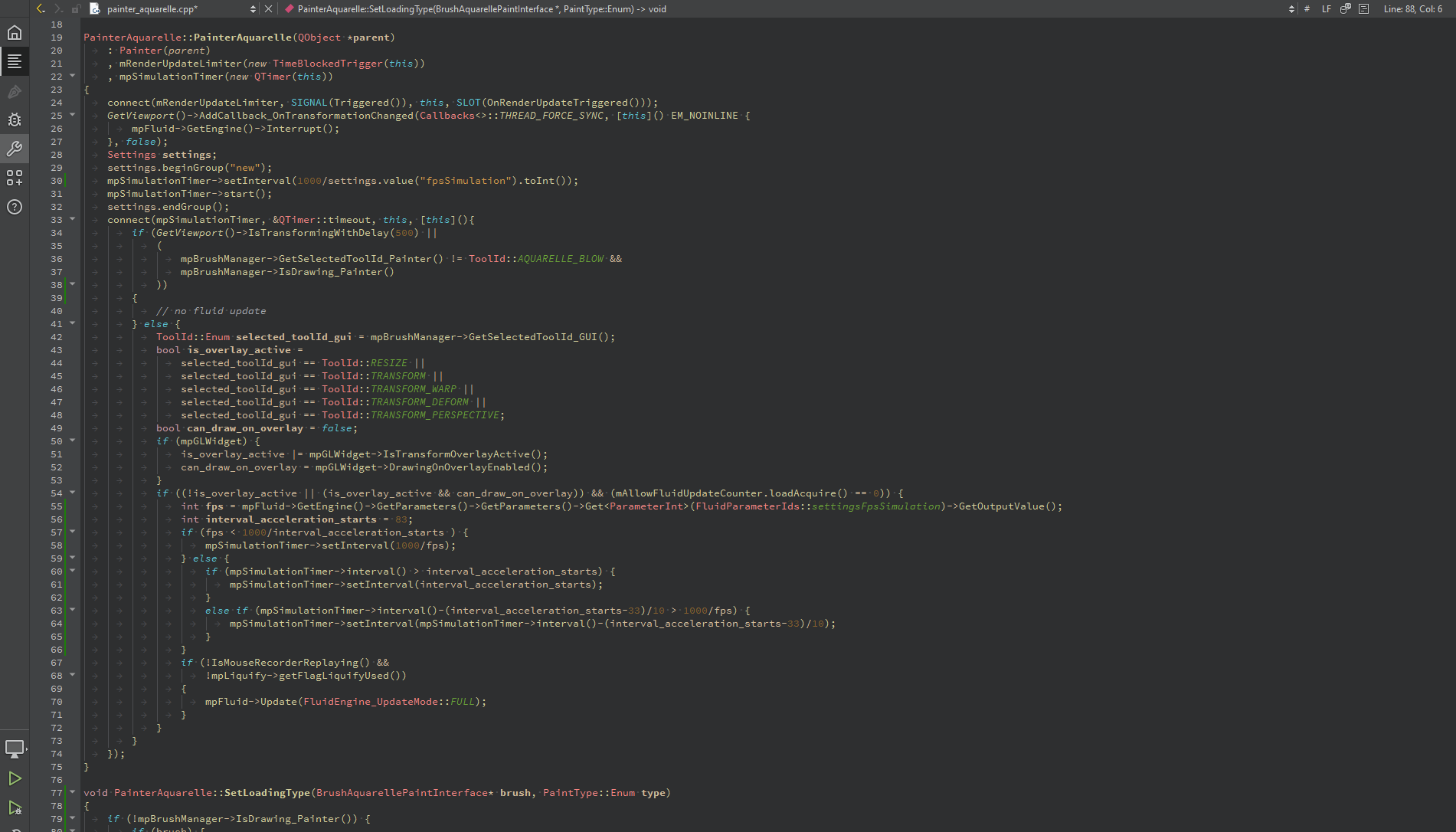Click the preprocessor directives hash button
Viewport: 1456px width, 832px height.
coord(1307,9)
